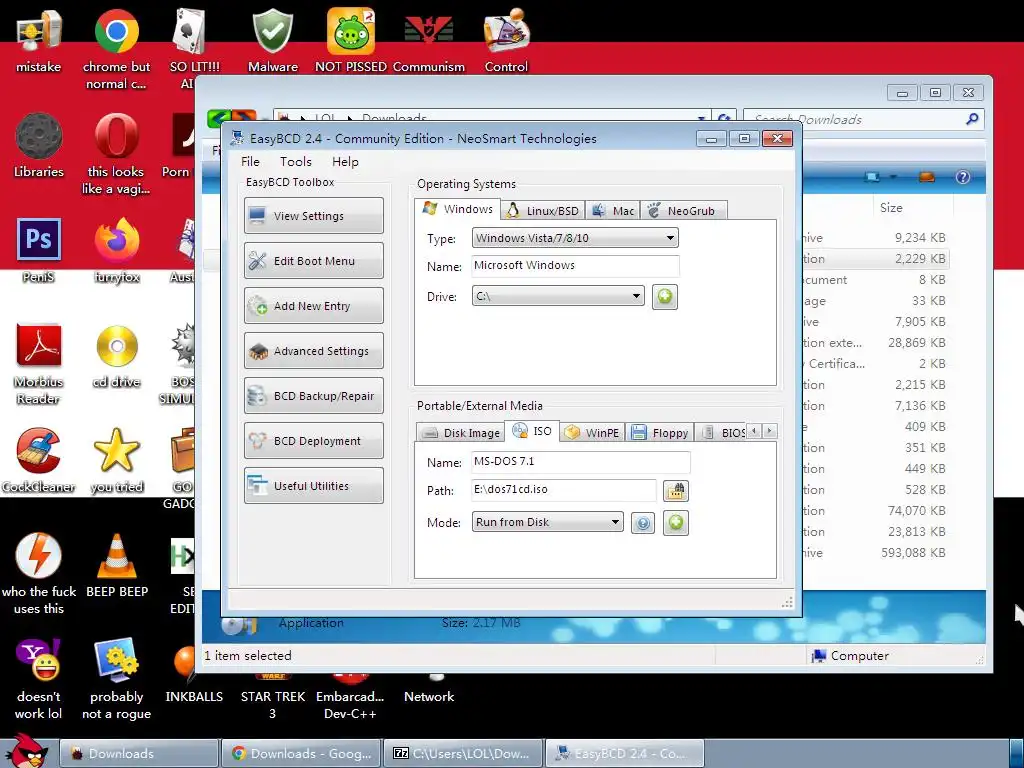Open Advanced Settings in EasyBCD
The width and height of the screenshot is (1024, 768).
click(x=313, y=351)
